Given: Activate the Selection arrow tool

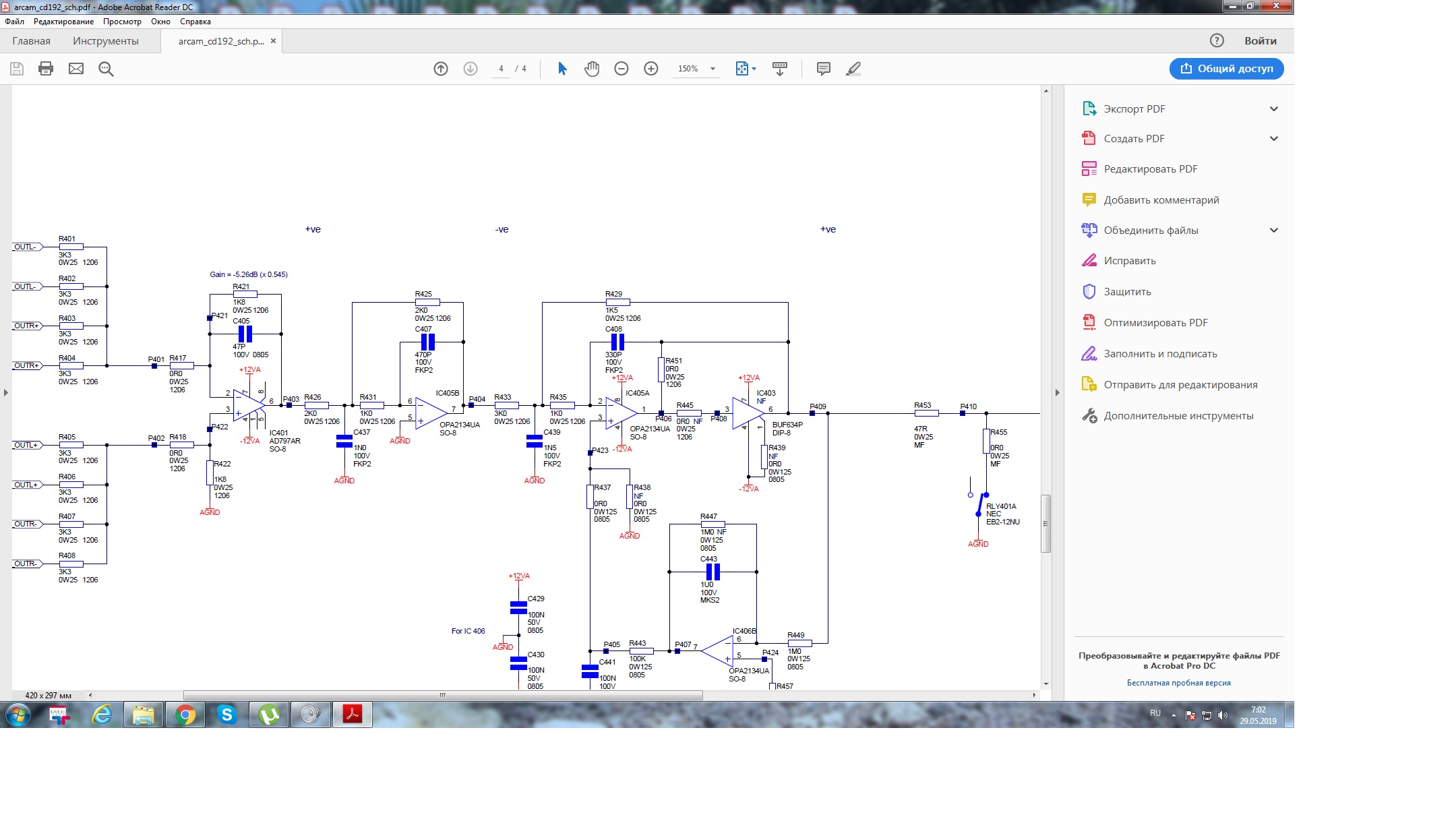Looking at the screenshot, I should [x=562, y=69].
